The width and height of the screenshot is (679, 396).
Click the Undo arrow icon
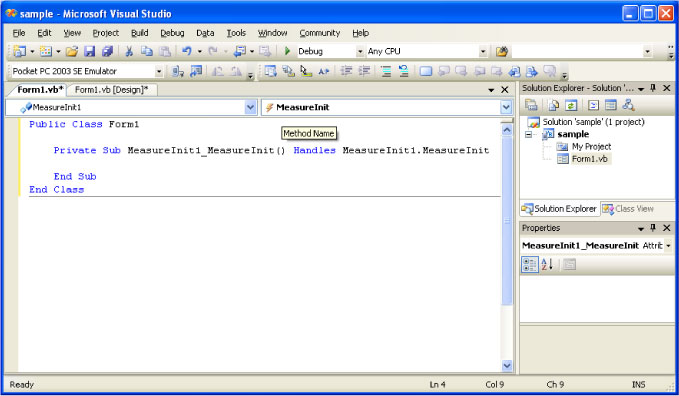point(187,51)
